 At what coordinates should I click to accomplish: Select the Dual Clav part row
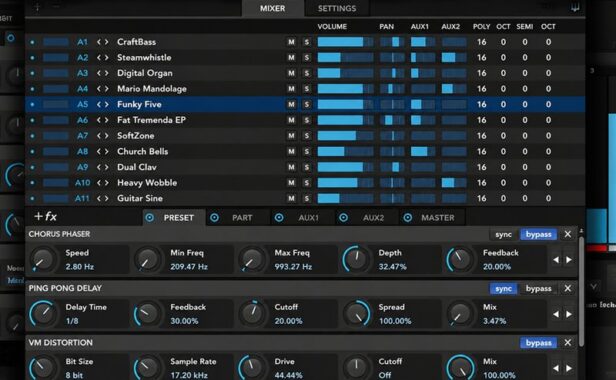[305, 167]
